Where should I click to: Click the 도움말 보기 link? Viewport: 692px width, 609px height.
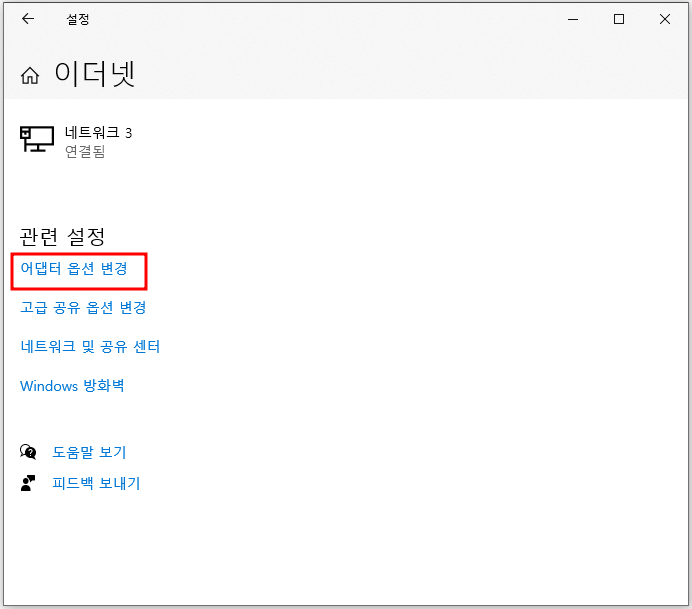click(x=89, y=452)
